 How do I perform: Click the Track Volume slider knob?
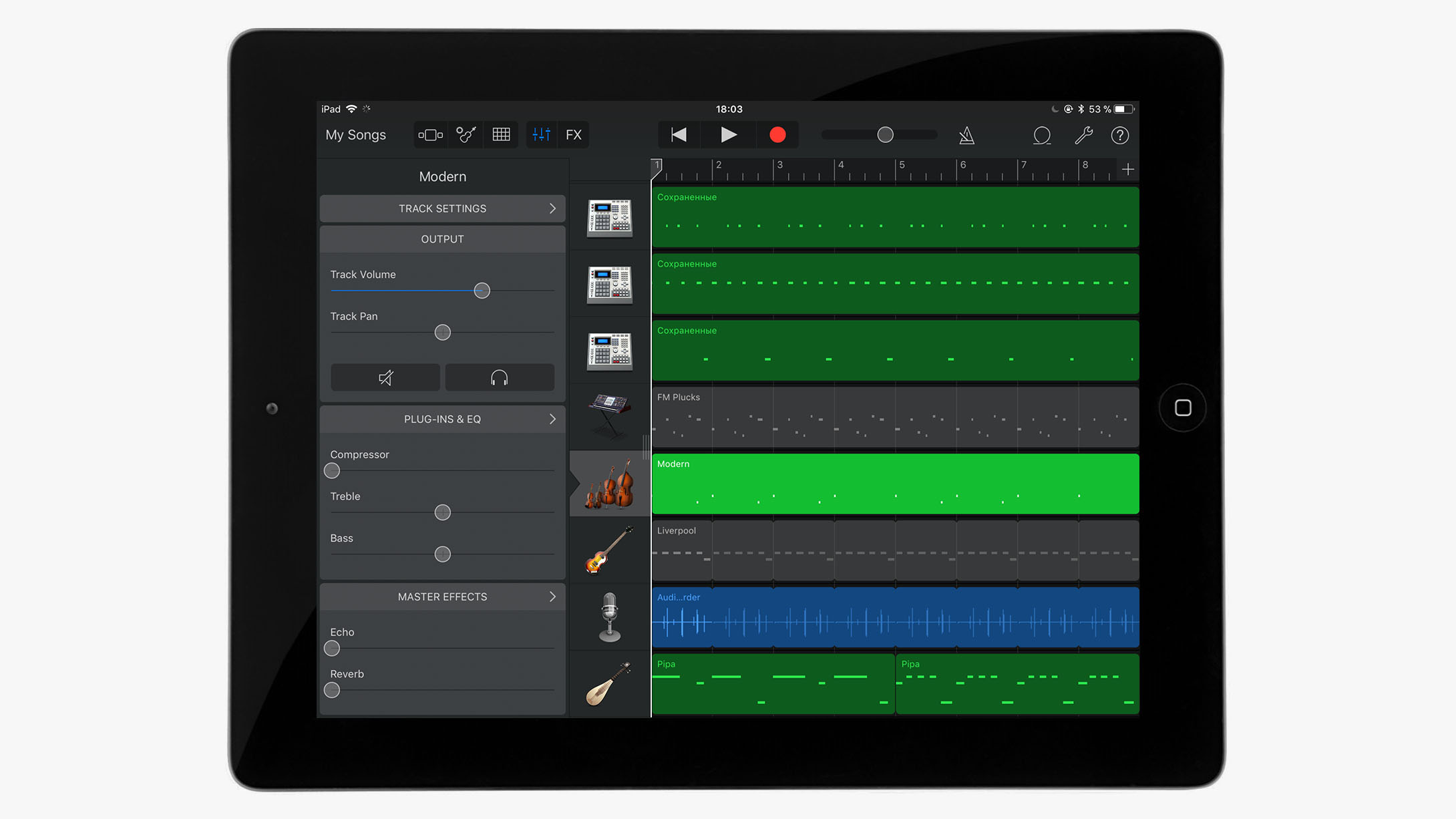(x=482, y=291)
